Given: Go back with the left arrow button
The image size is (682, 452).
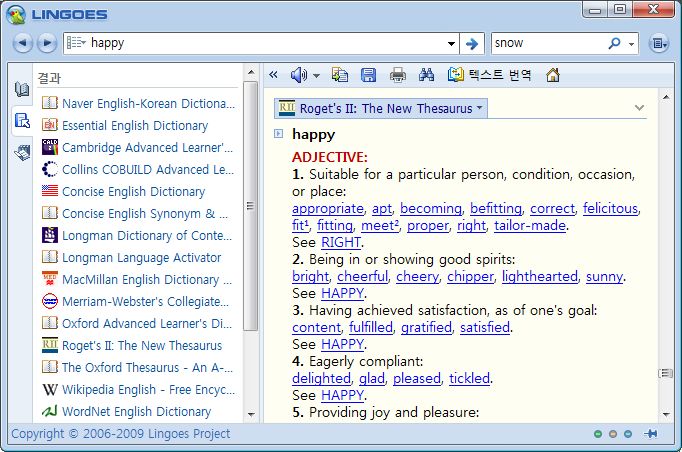Looking at the screenshot, I should tap(23, 43).
